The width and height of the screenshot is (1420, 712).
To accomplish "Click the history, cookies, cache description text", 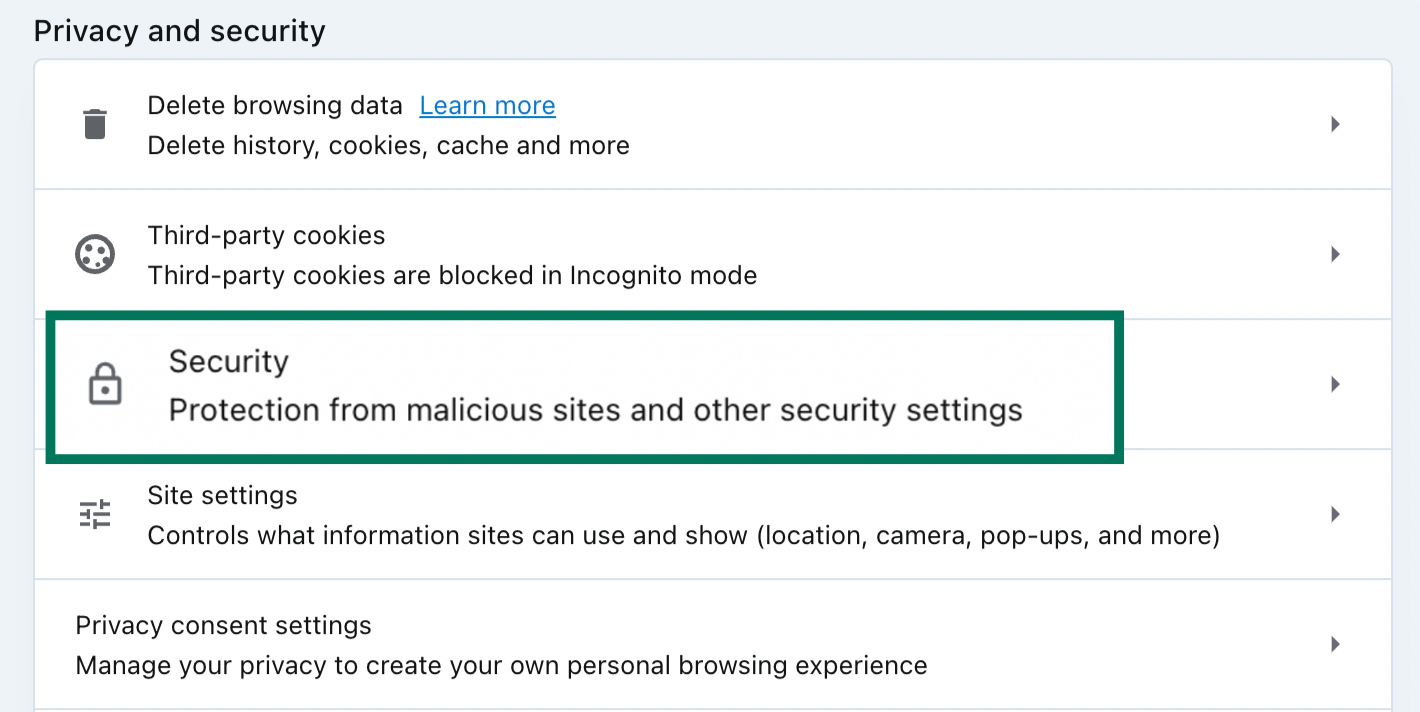I will pos(388,145).
